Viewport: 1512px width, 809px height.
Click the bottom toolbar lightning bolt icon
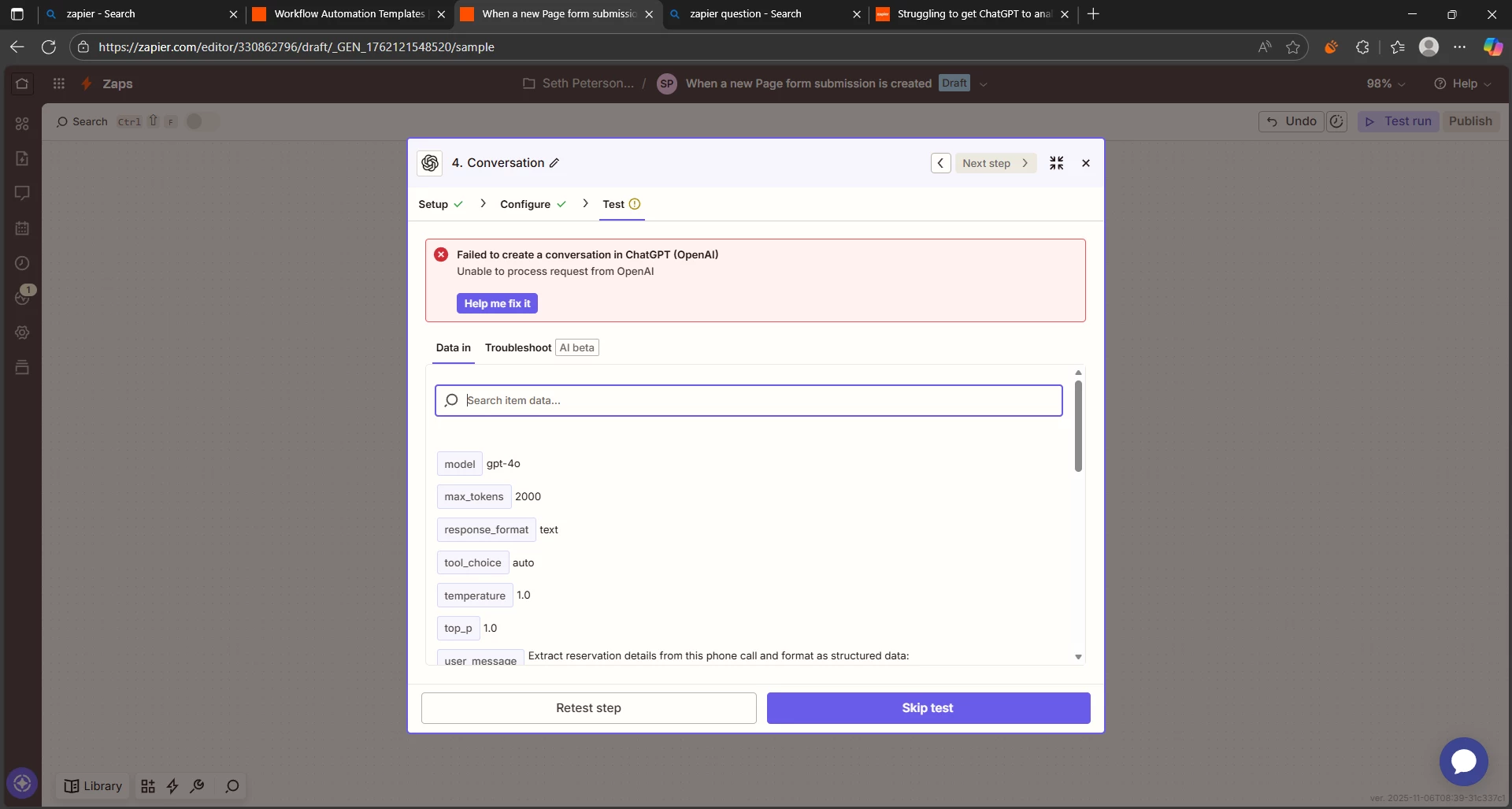172,786
